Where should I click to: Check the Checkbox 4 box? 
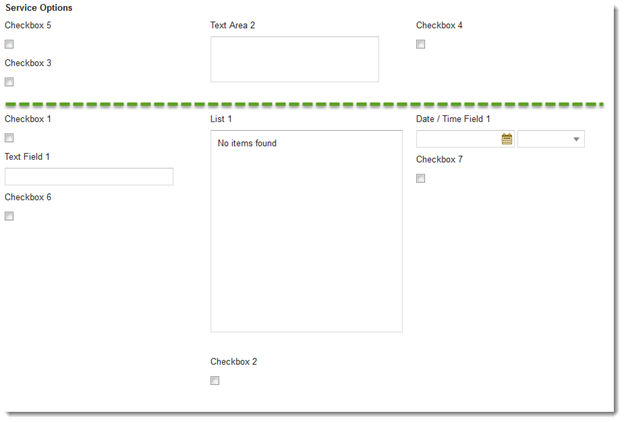coord(421,44)
